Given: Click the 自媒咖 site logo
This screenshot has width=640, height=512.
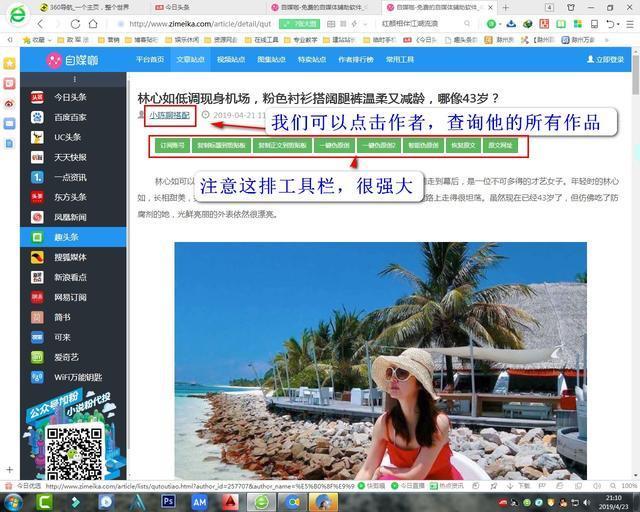Looking at the screenshot, I should [x=68, y=60].
